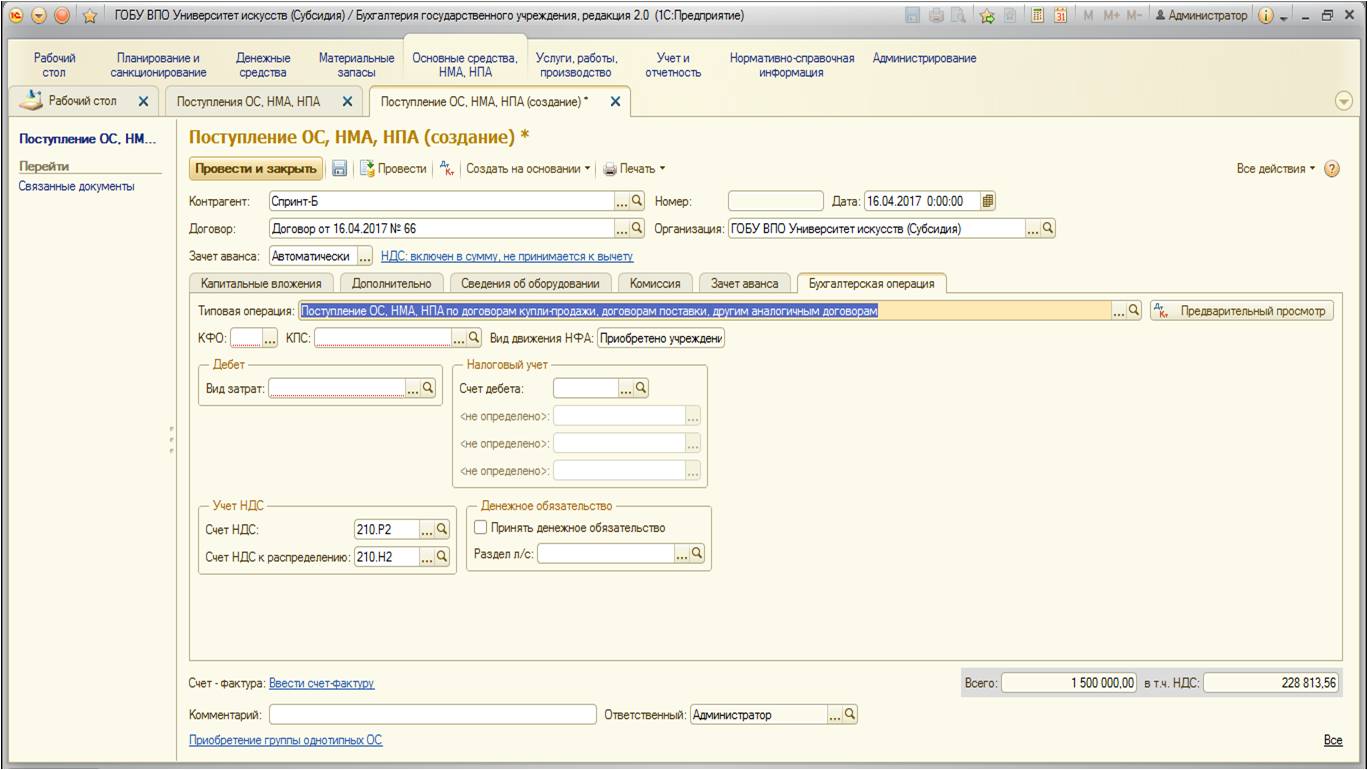Open the Печать dropdown menu

(634, 169)
